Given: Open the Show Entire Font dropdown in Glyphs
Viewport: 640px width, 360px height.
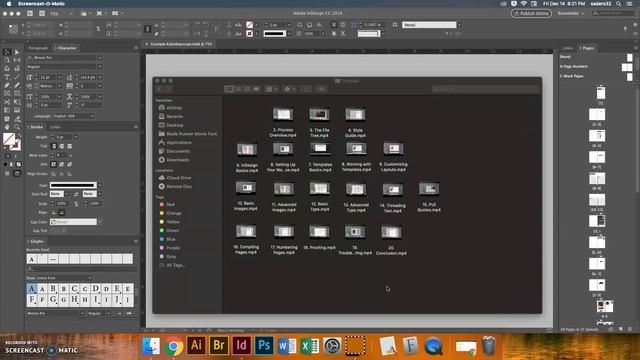Looking at the screenshot, I should coord(64,278).
